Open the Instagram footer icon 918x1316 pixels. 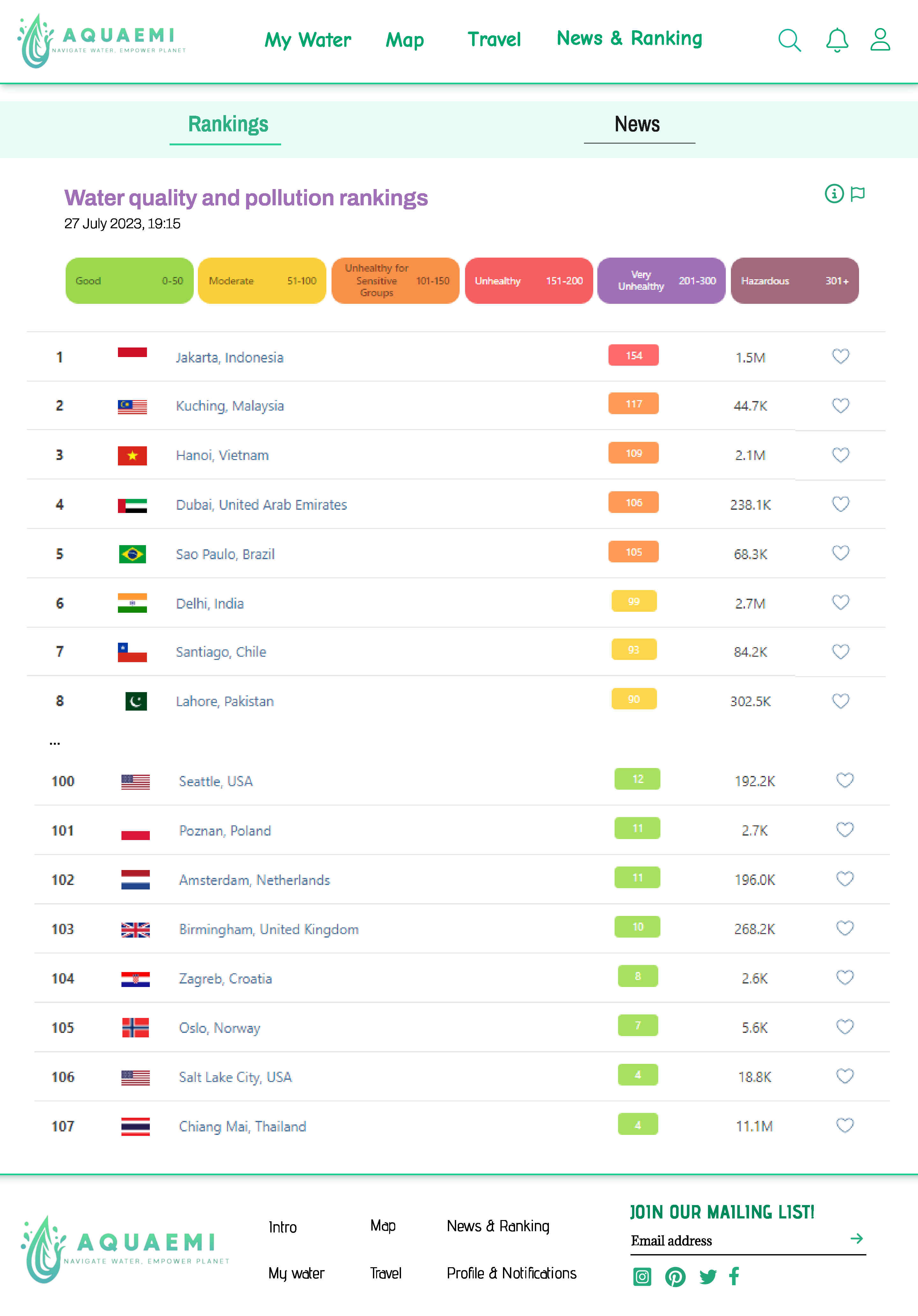click(x=642, y=1276)
